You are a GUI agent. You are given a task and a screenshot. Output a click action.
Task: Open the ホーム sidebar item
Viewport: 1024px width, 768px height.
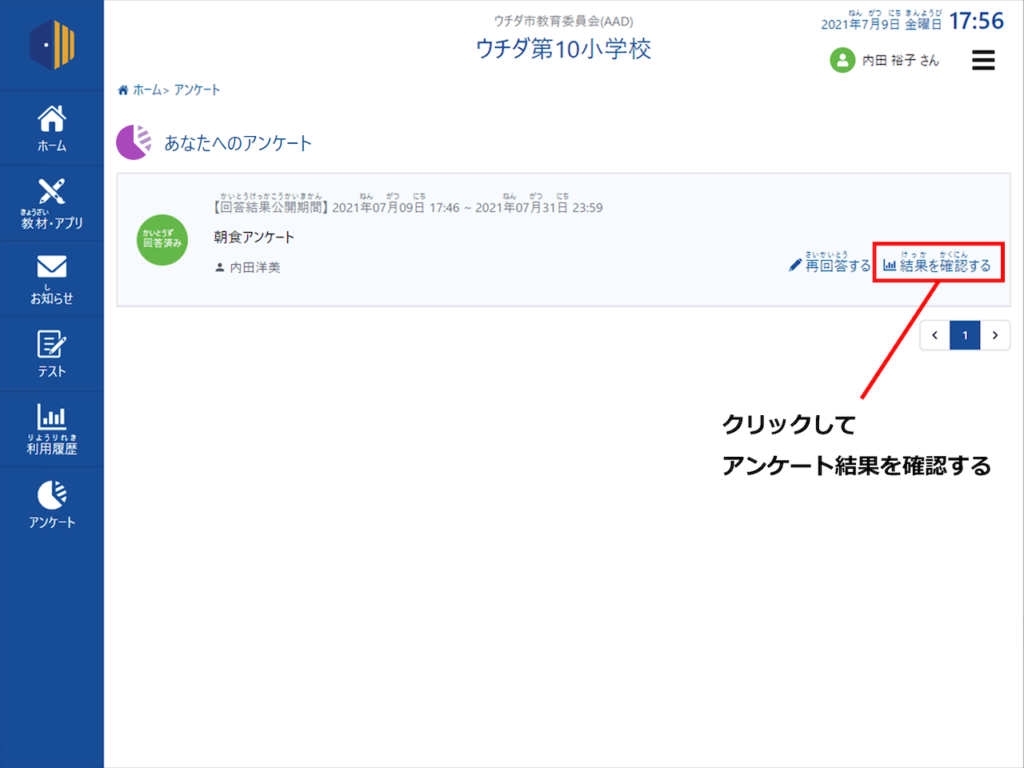point(51,128)
